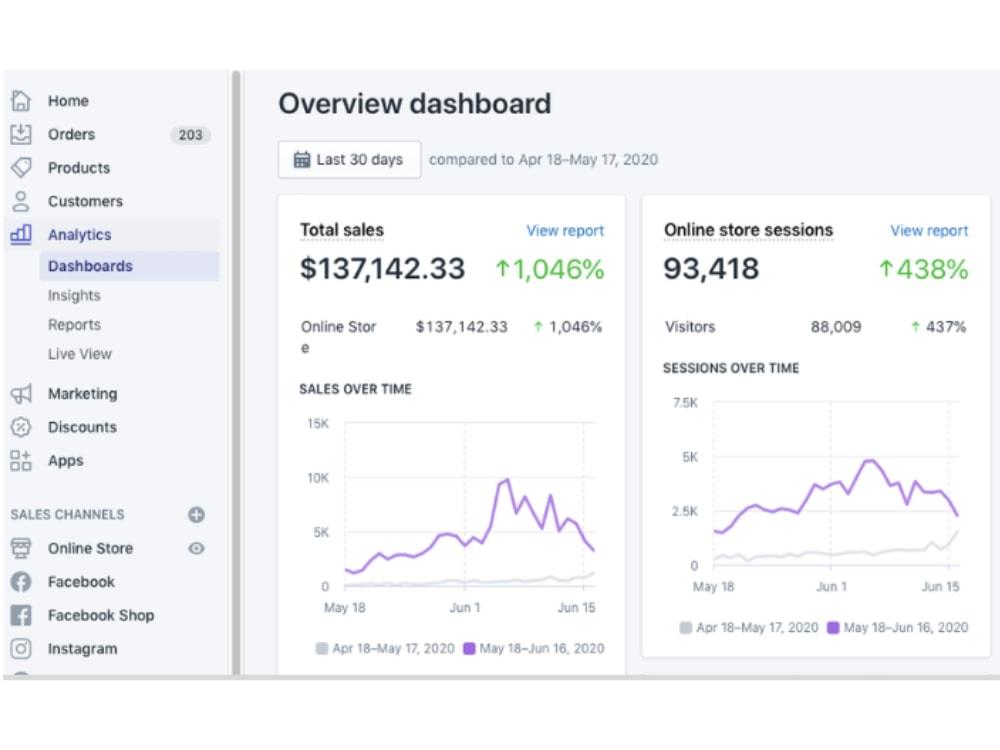Click the Total sales card title
Image resolution: width=1000 pixels, height=750 pixels.
click(342, 230)
